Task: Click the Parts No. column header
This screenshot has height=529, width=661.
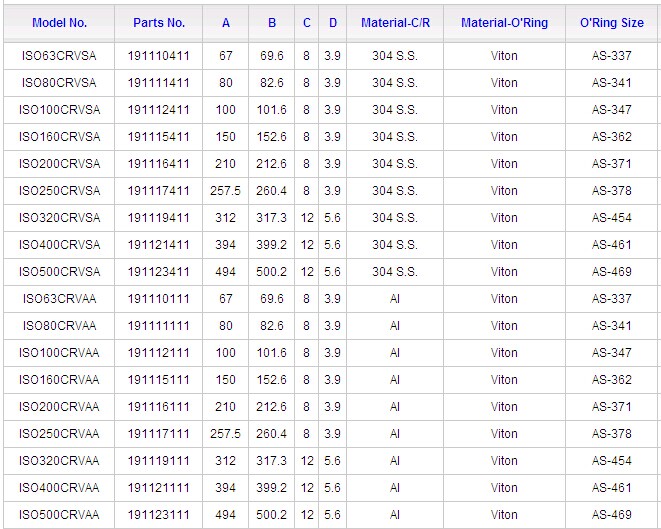Action: click(159, 22)
